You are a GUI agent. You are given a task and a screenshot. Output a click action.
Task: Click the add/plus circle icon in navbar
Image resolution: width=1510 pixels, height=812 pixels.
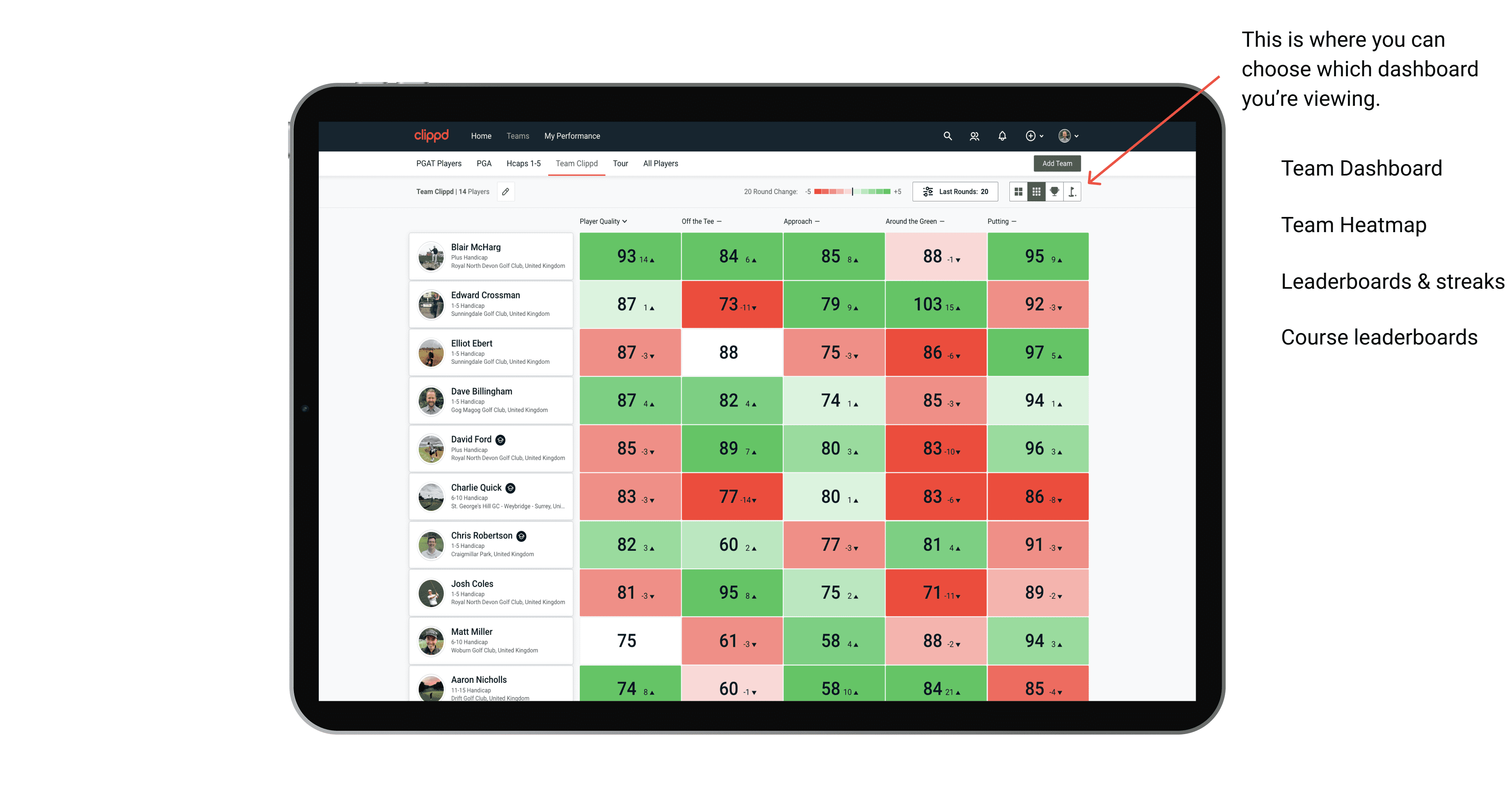click(x=1030, y=136)
